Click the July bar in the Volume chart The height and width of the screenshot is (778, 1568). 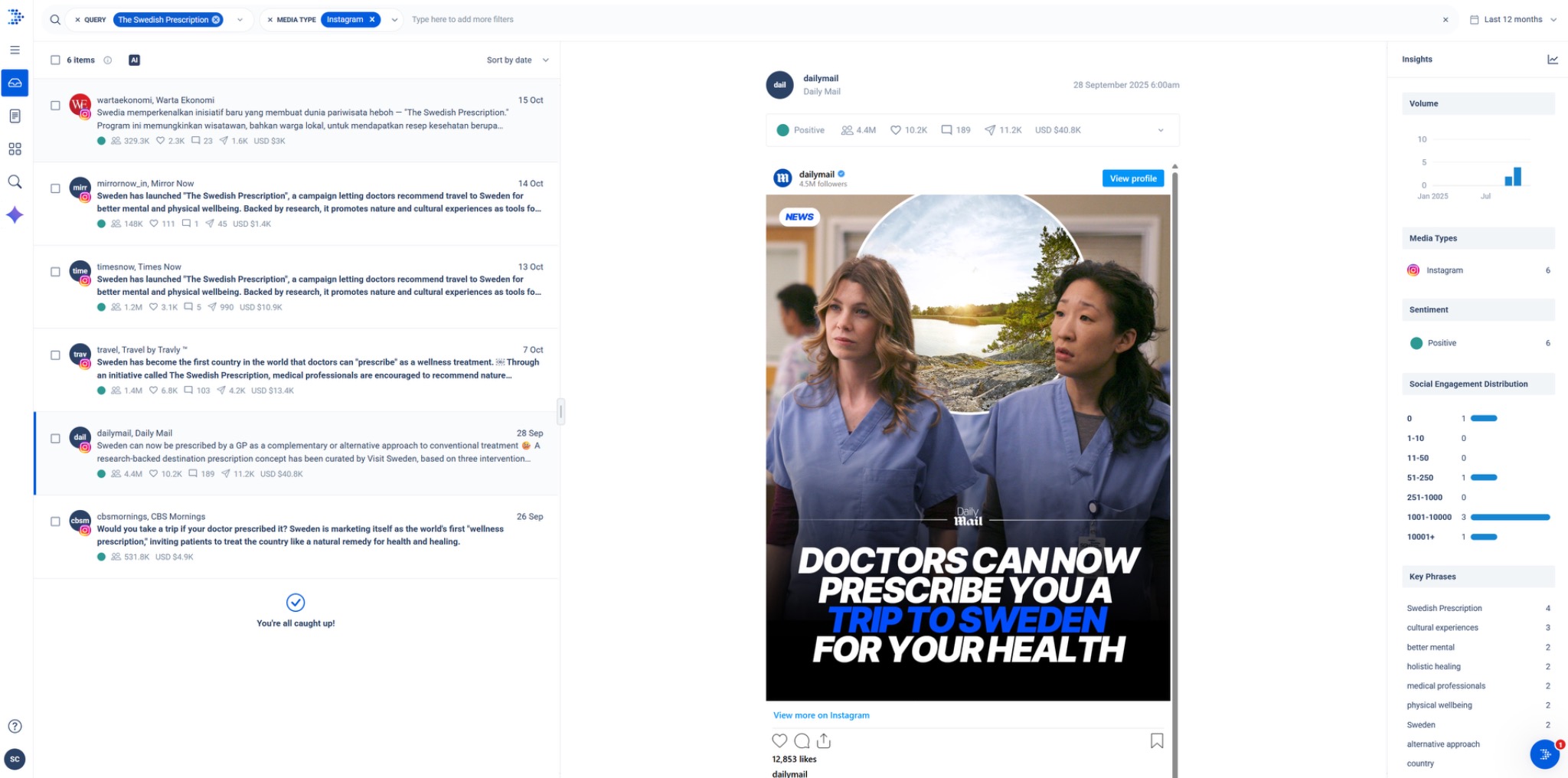tap(1518, 178)
